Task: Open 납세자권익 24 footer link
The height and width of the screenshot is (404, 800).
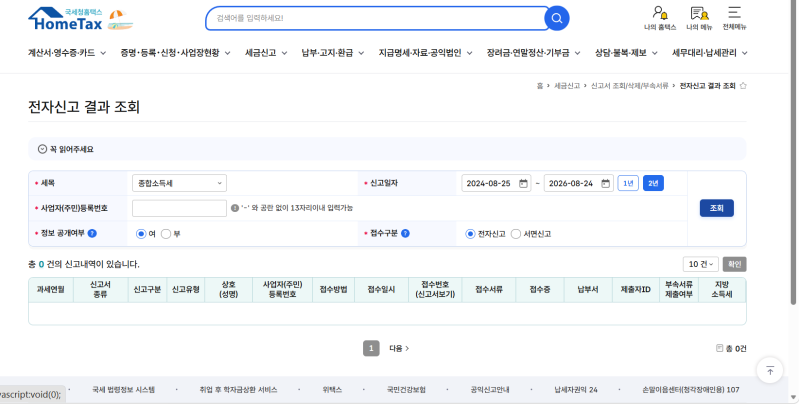Action: click(x=576, y=390)
